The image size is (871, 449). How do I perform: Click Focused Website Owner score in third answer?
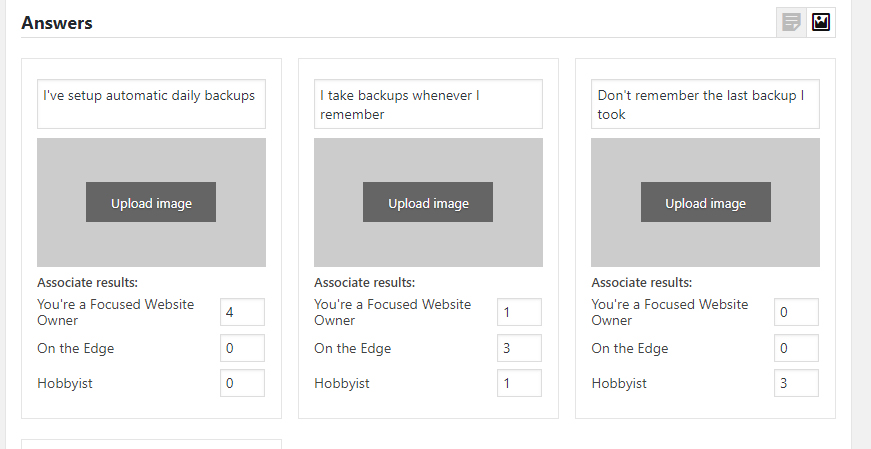click(x=796, y=312)
